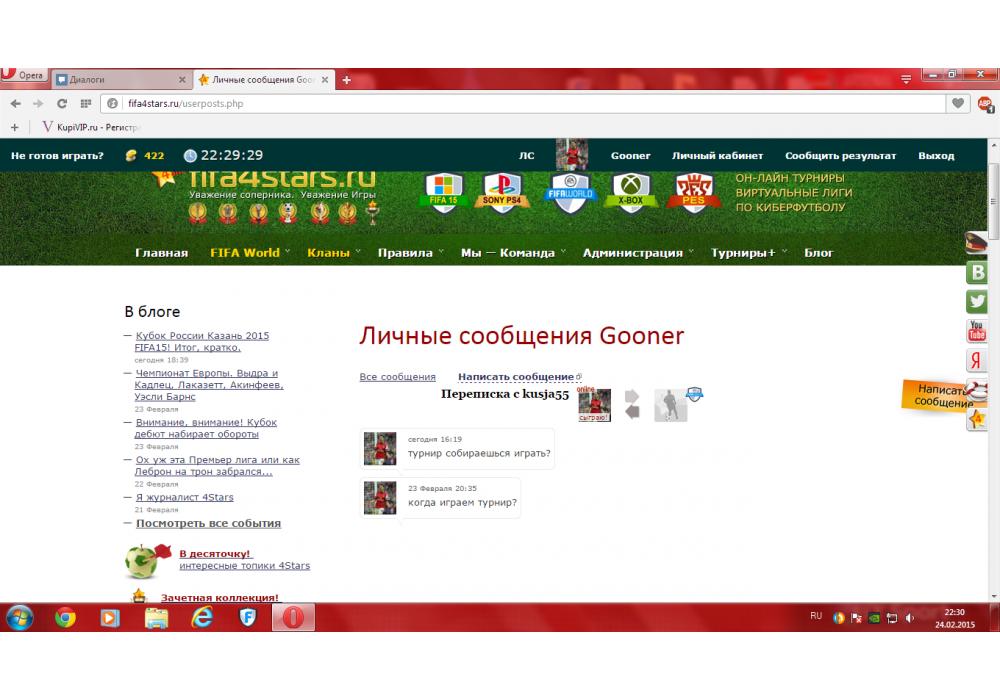Open the Все сообщения link
The width and height of the screenshot is (1000, 700).
click(397, 377)
